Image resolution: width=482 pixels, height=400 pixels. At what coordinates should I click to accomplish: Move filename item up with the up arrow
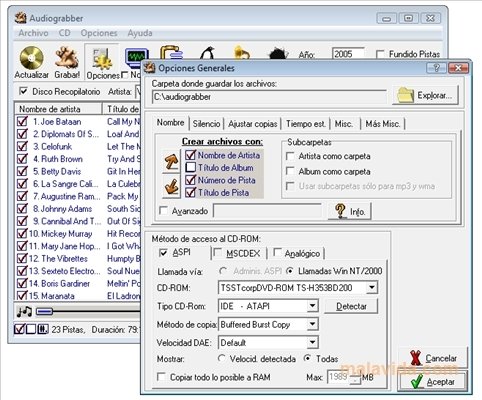(x=171, y=161)
